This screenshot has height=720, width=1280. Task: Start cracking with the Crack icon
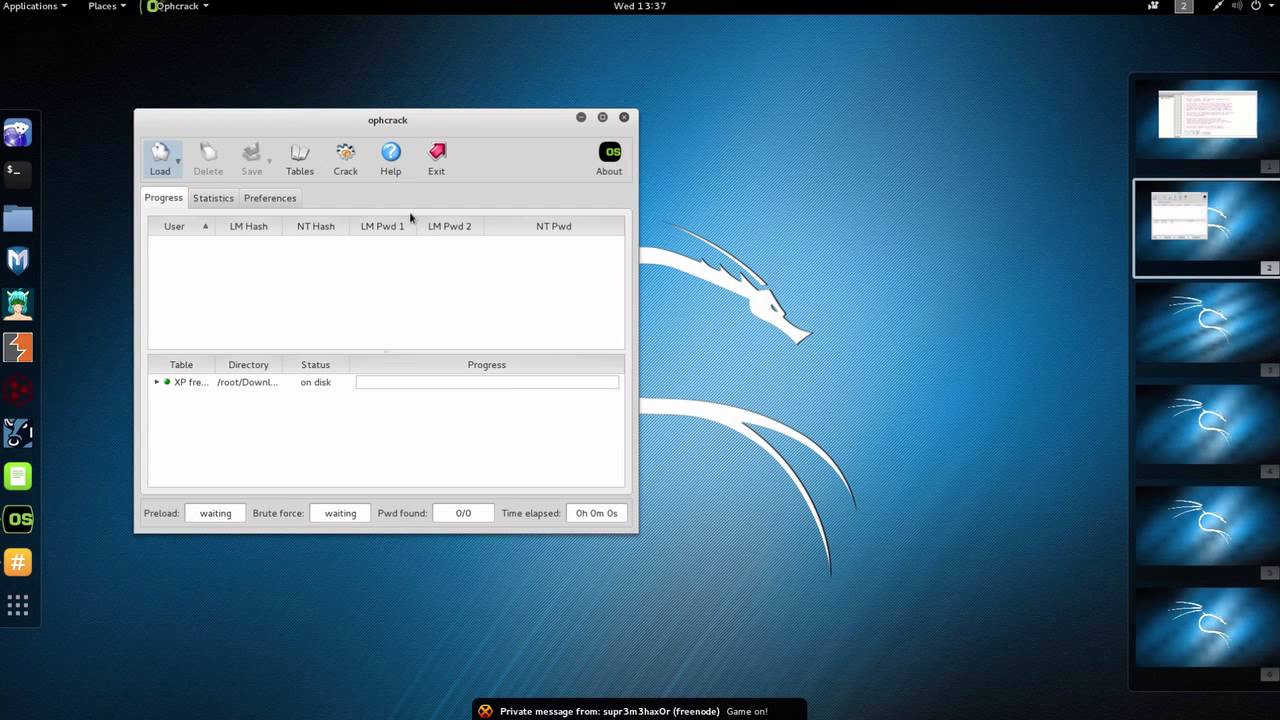pos(345,158)
